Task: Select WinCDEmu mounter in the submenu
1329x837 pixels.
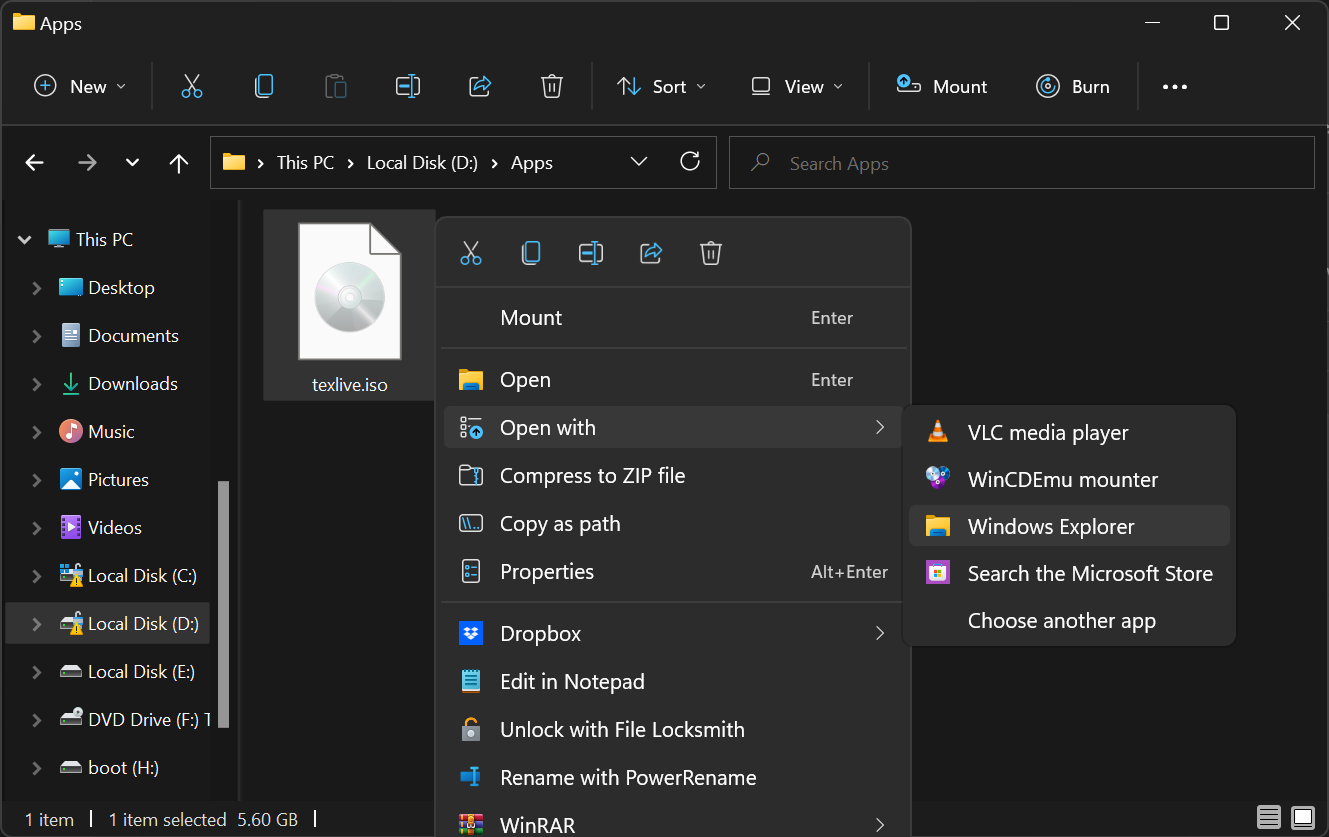Action: click(x=1062, y=479)
